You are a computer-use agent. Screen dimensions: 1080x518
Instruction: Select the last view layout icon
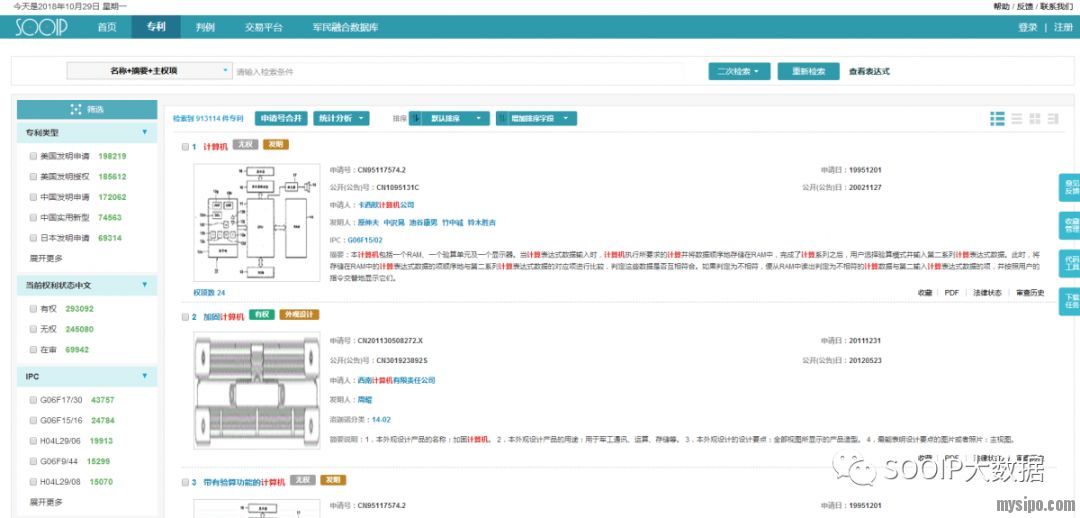tap(1053, 119)
